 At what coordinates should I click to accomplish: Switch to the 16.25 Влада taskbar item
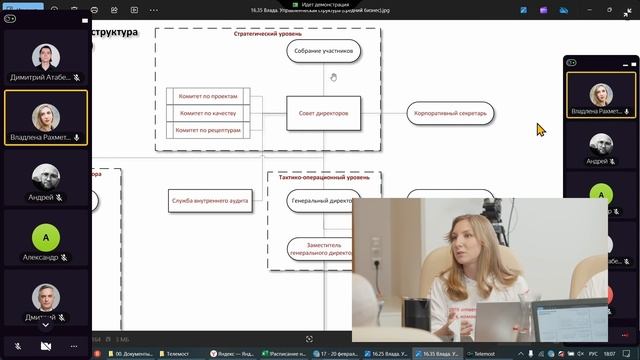click(x=386, y=354)
